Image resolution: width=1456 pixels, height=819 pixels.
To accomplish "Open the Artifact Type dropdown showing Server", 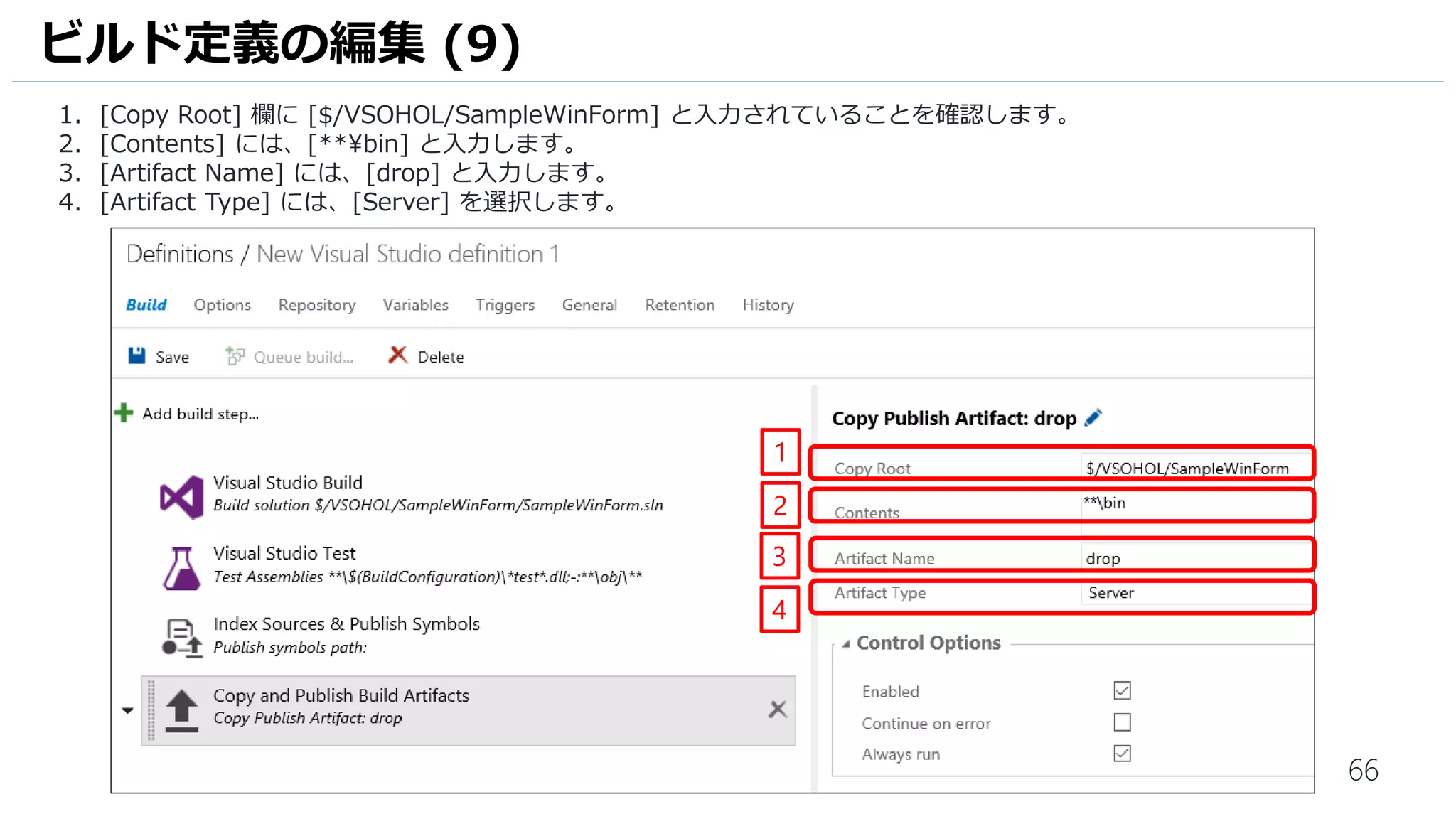I will click(1197, 593).
